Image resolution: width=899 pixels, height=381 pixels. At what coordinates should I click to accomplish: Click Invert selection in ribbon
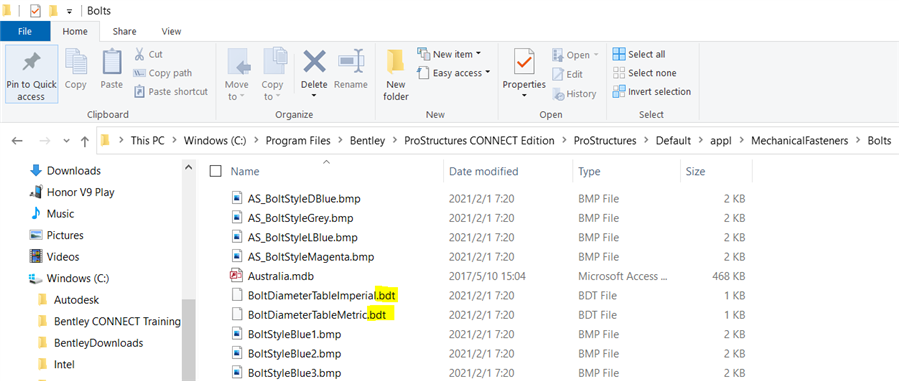point(651,92)
